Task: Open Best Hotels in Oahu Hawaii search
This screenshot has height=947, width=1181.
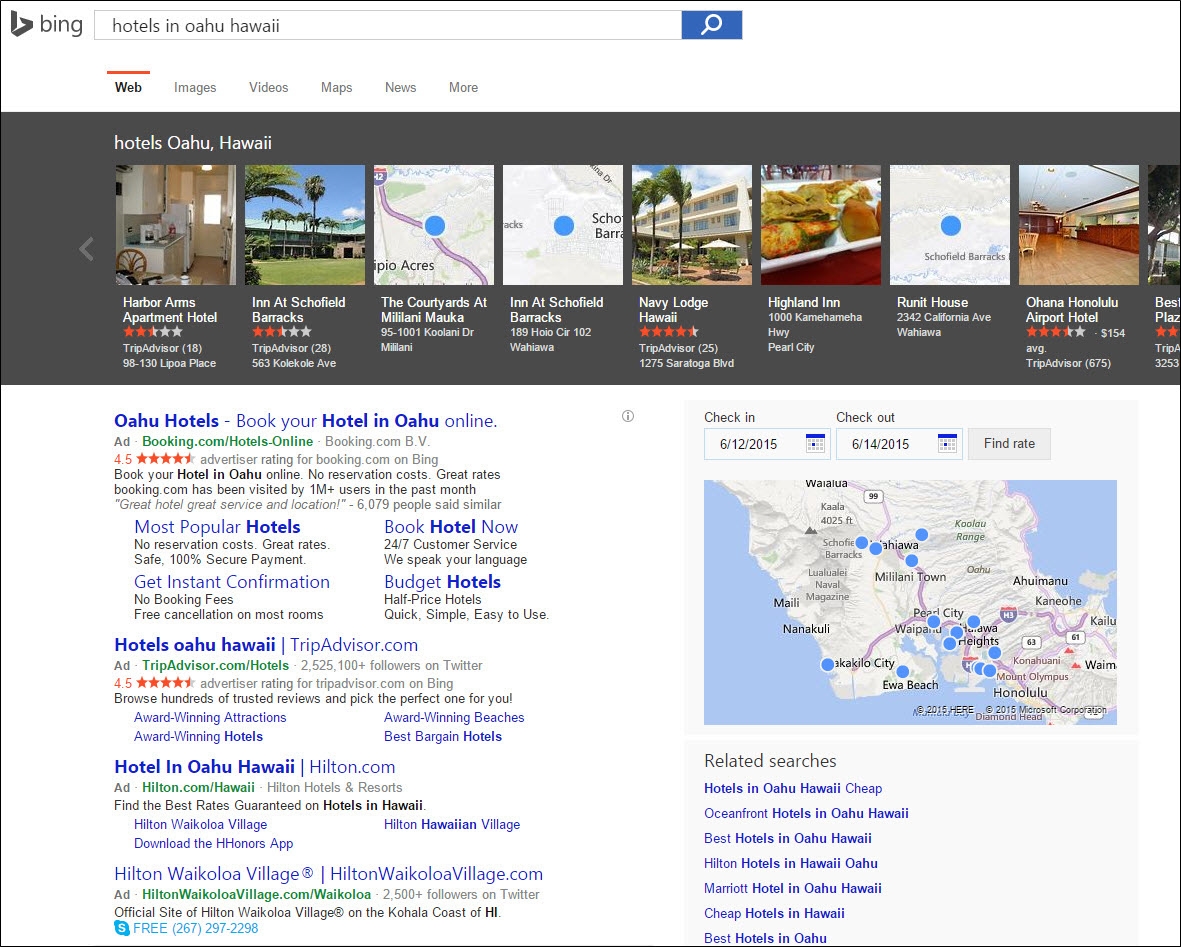Action: pyautogui.click(x=788, y=838)
